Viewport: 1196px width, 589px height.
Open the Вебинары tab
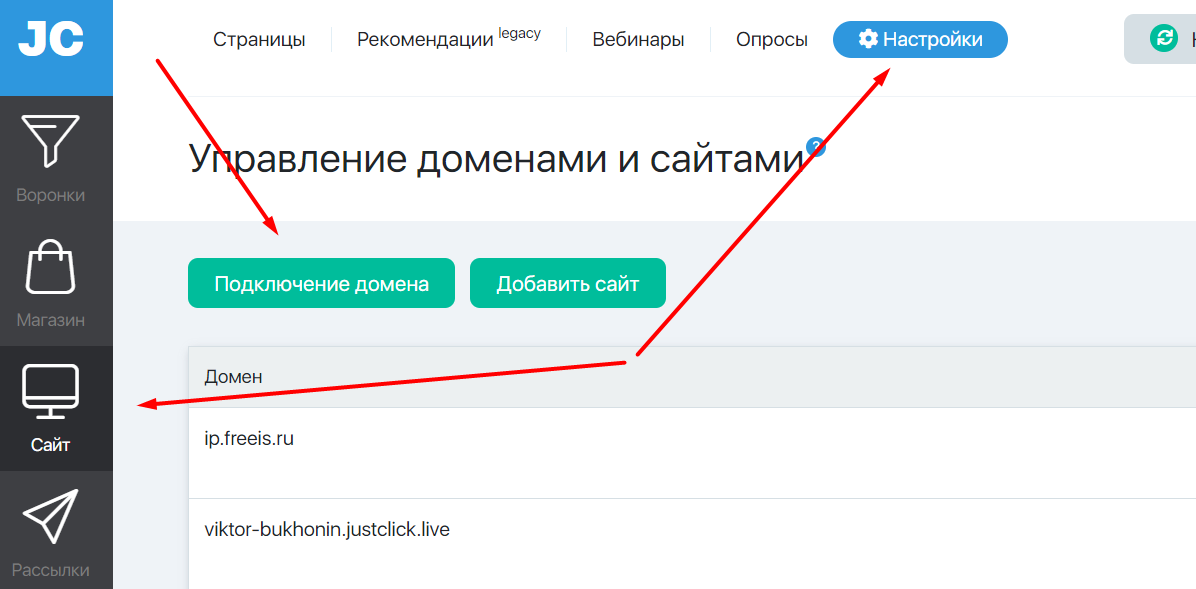tap(638, 40)
